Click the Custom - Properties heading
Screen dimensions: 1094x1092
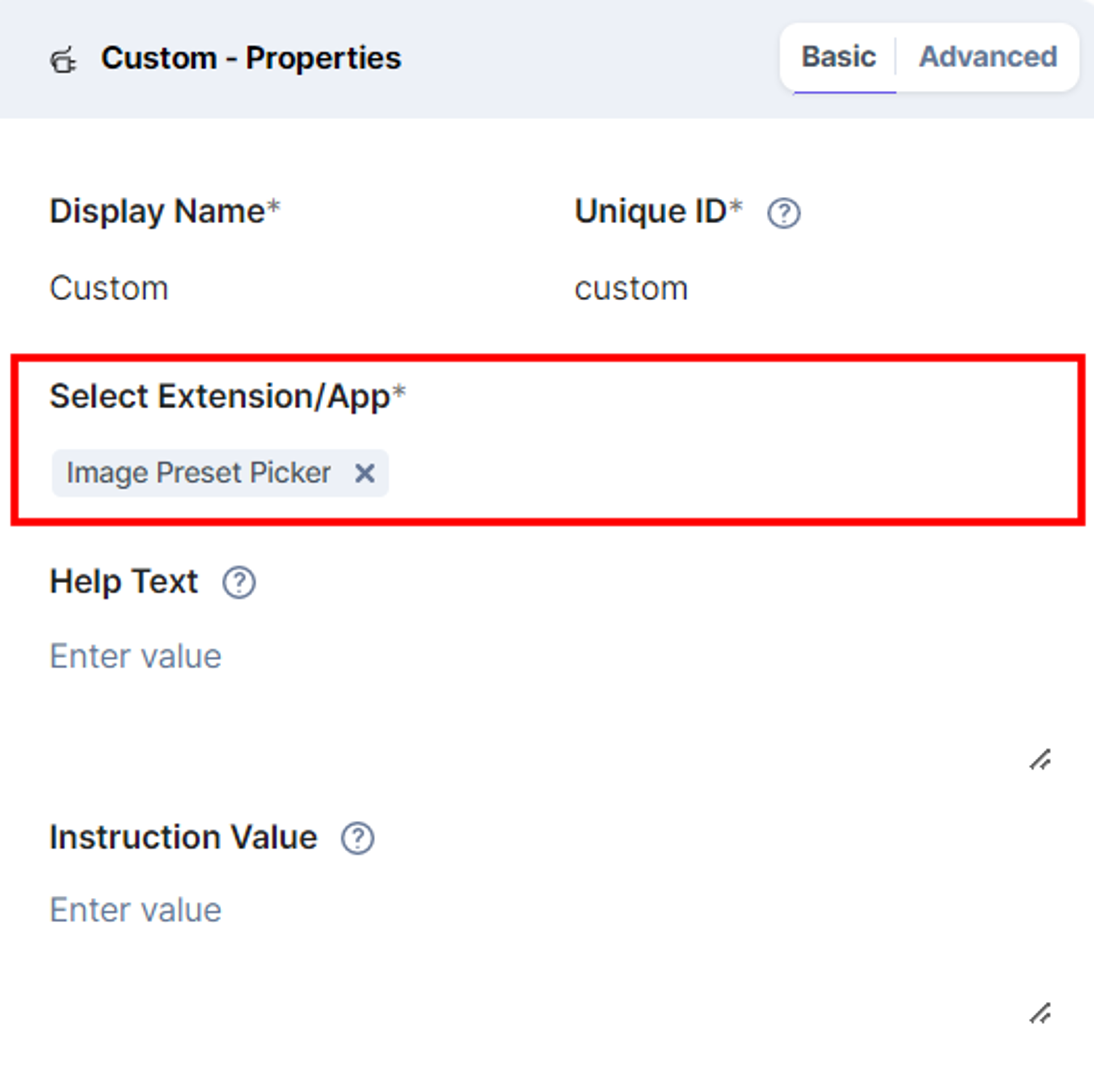(251, 58)
